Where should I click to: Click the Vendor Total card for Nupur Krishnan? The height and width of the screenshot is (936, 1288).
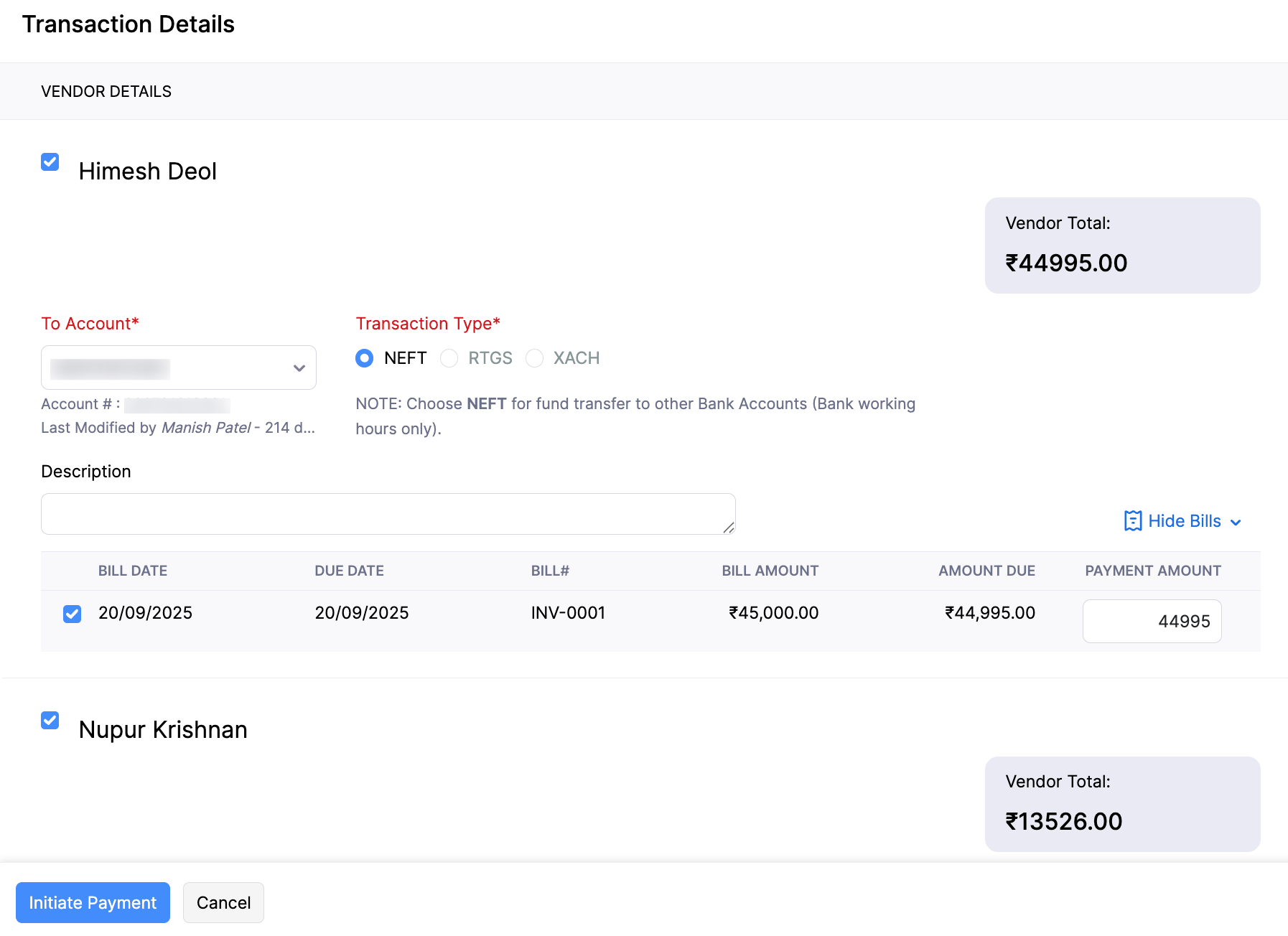pos(1122,803)
